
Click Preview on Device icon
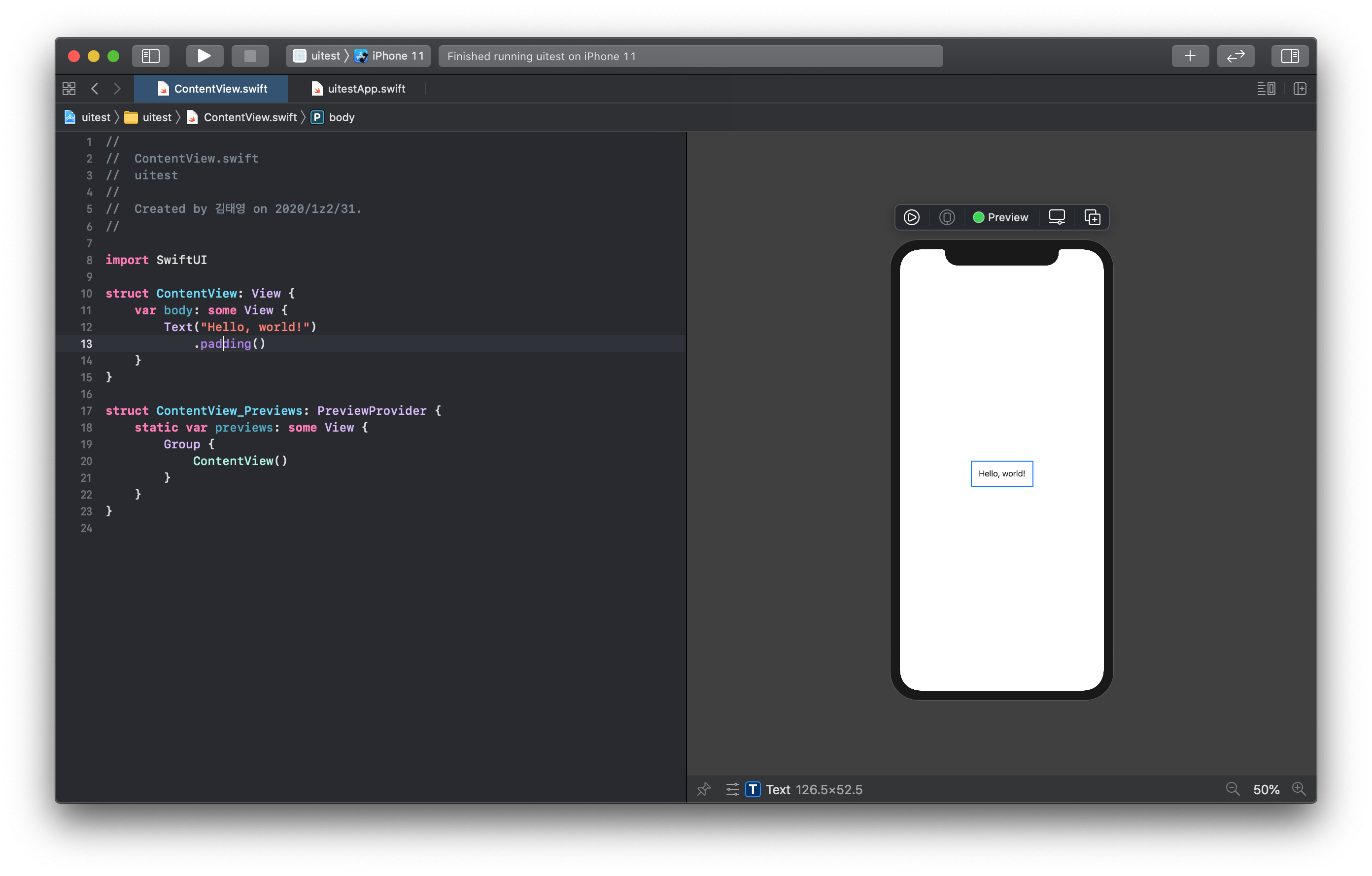(946, 217)
